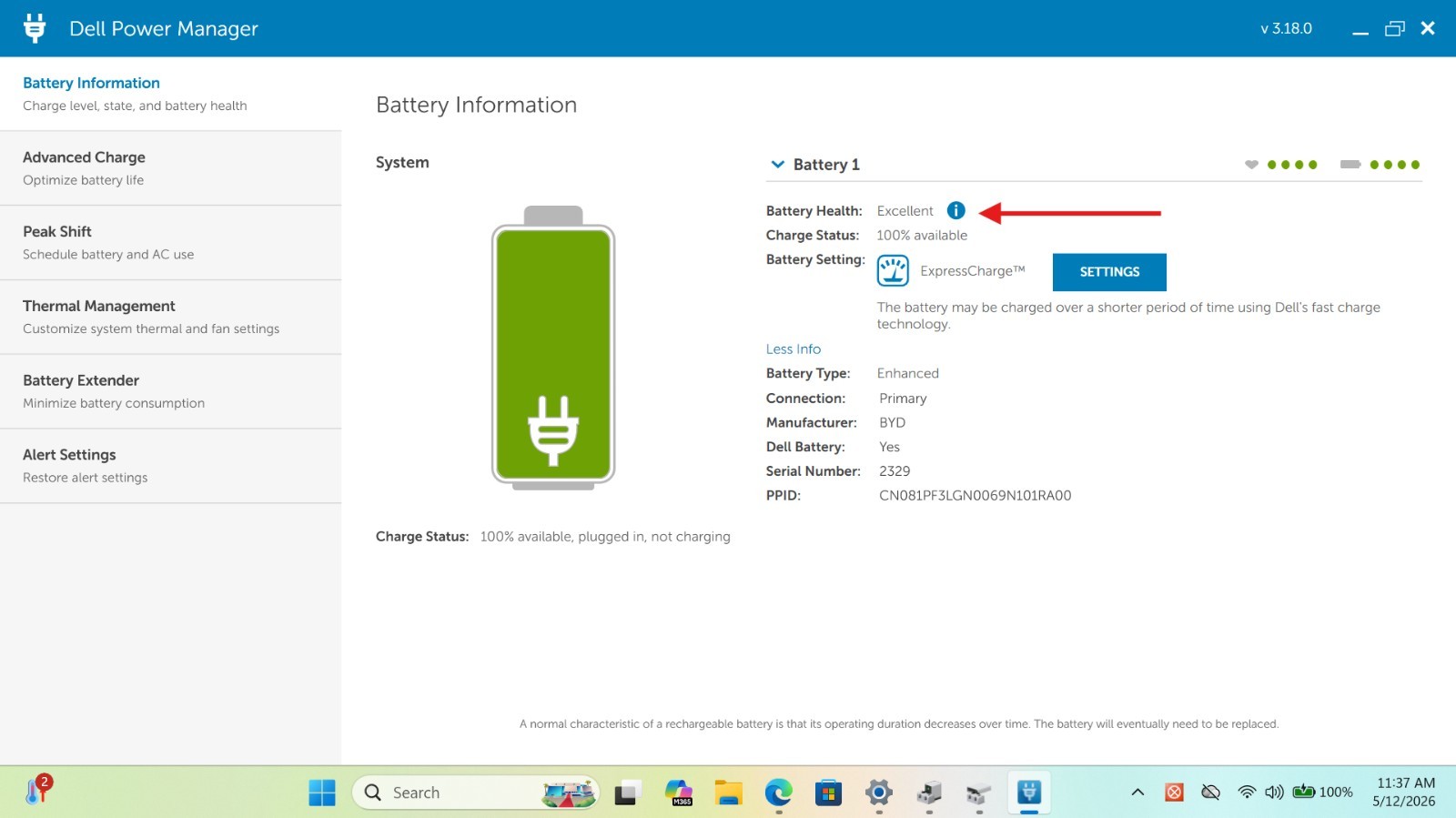Viewport: 1456px width, 818px height.
Task: Click the battery 100% tray indicator
Action: point(1322,792)
